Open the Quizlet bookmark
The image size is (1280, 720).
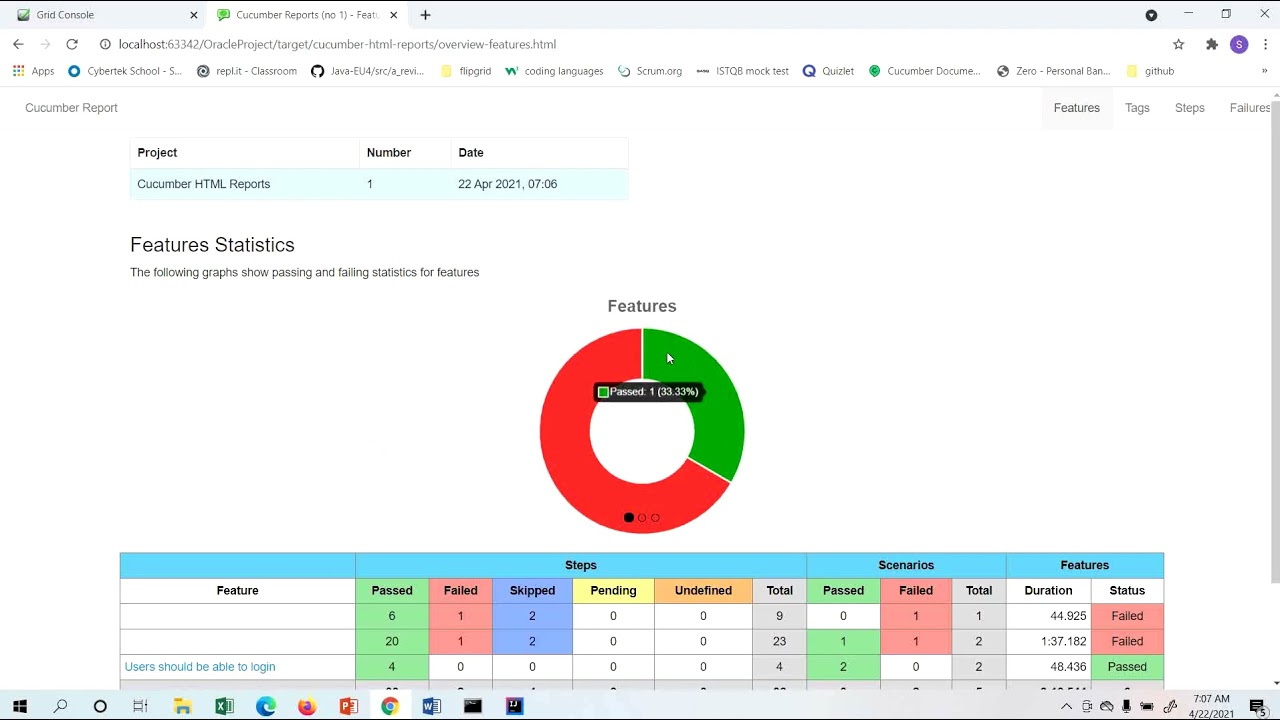pyautogui.click(x=828, y=71)
